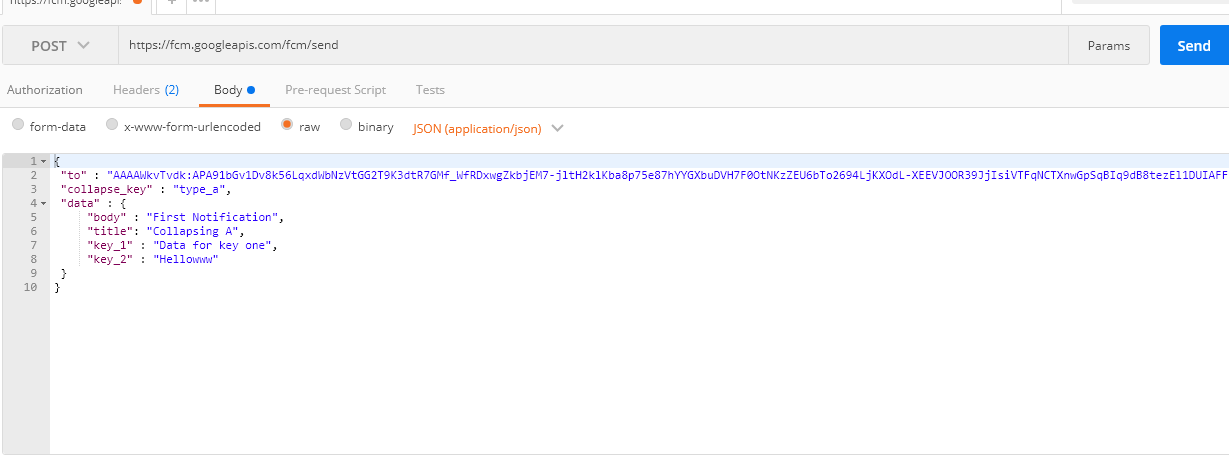Collapse the "data" object fold arrow at line 4
Screen dimensions: 1229x459
(x=43, y=203)
